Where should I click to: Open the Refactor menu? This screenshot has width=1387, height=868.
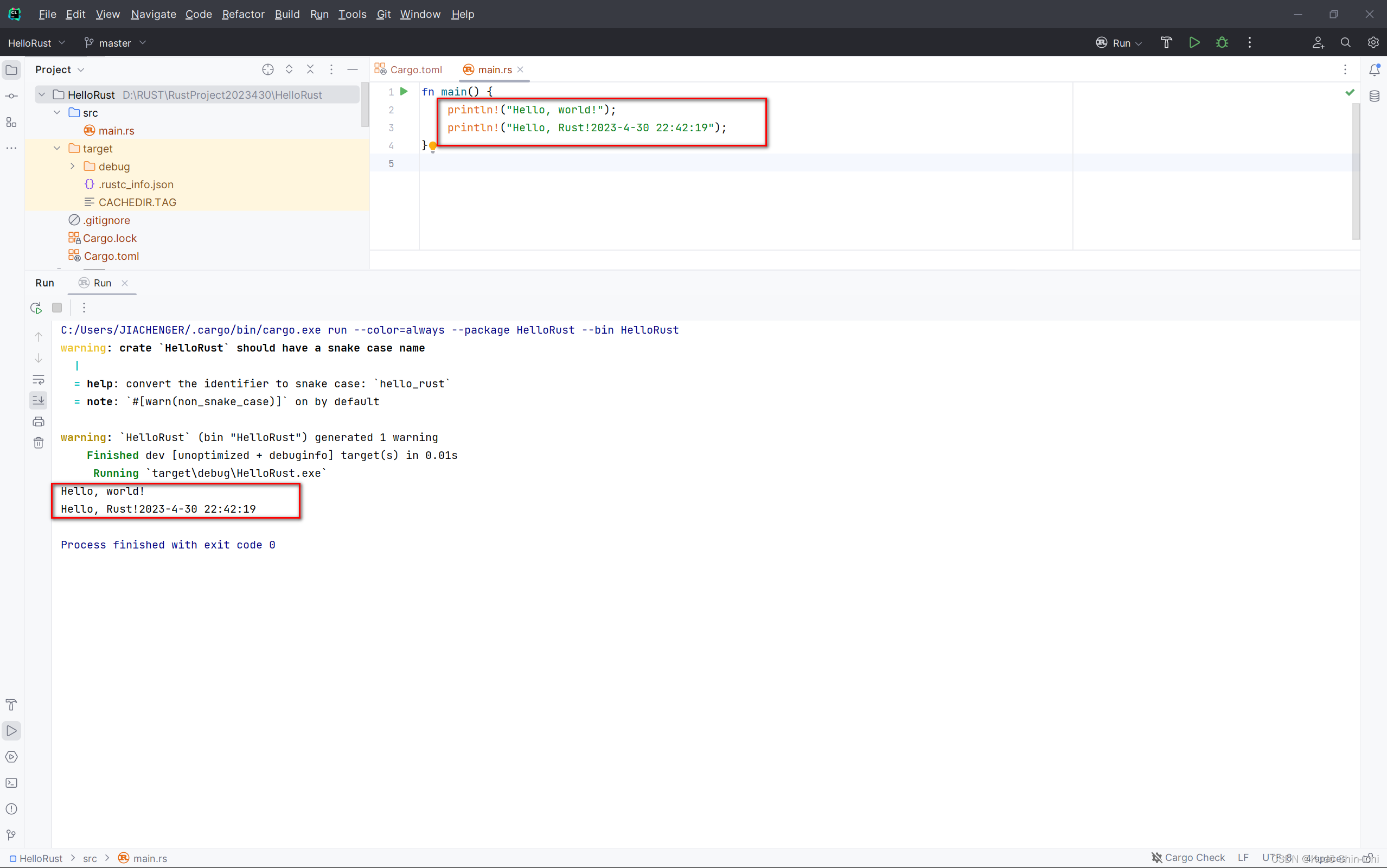point(244,14)
